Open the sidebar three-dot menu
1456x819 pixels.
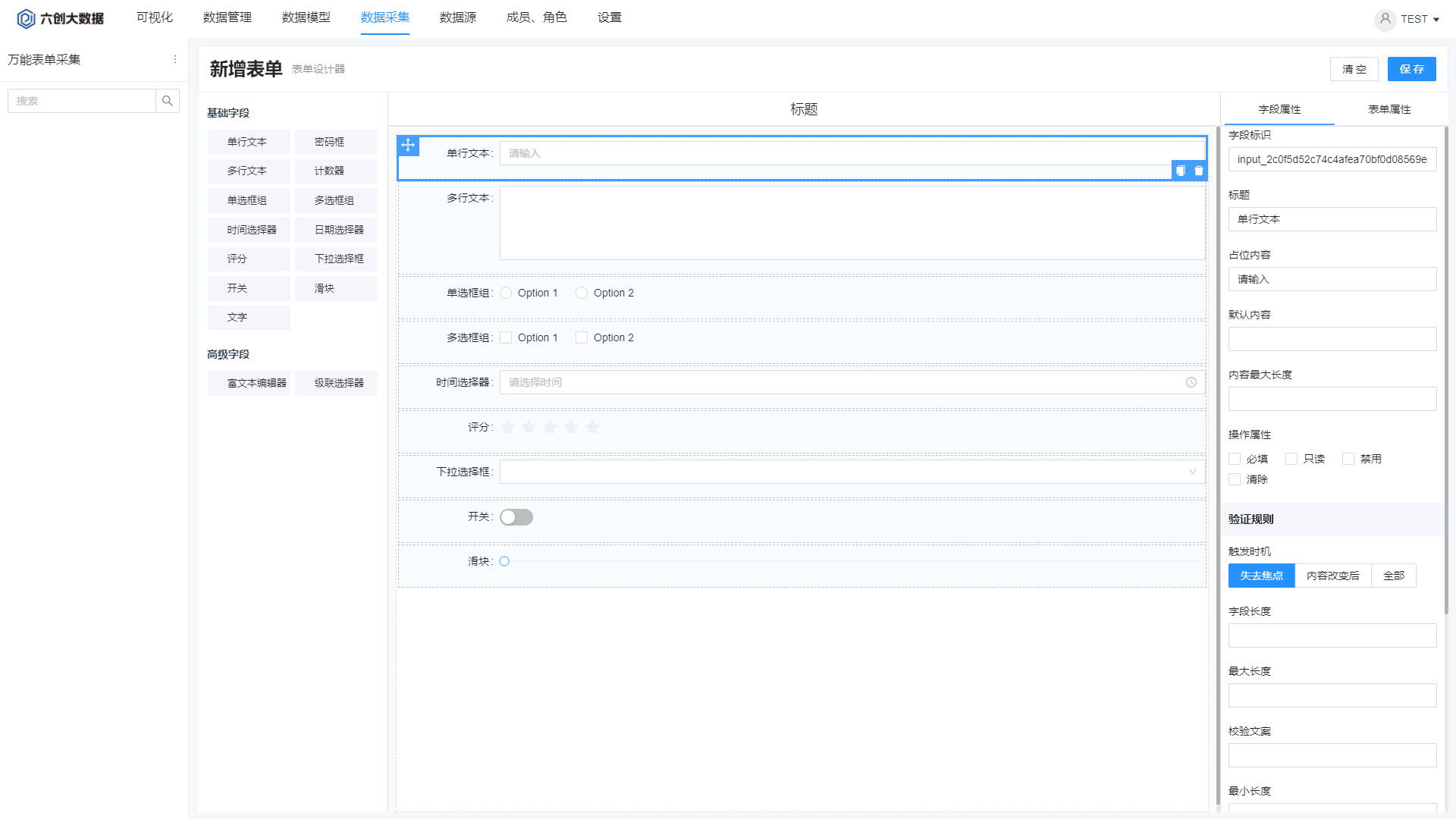(175, 59)
